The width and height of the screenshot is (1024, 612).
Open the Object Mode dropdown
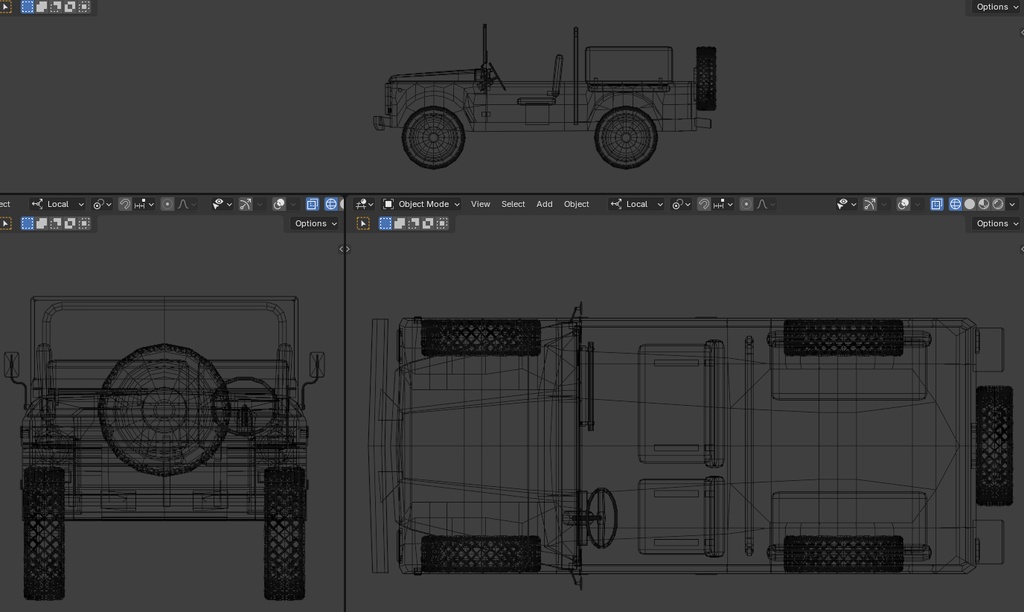[422, 204]
